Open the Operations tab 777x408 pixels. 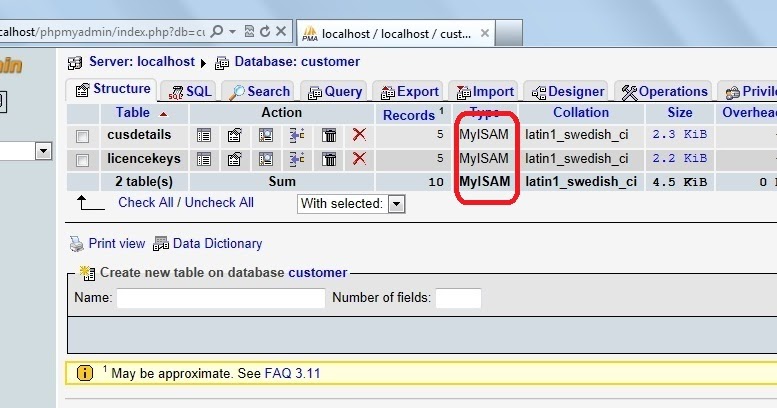click(x=664, y=92)
